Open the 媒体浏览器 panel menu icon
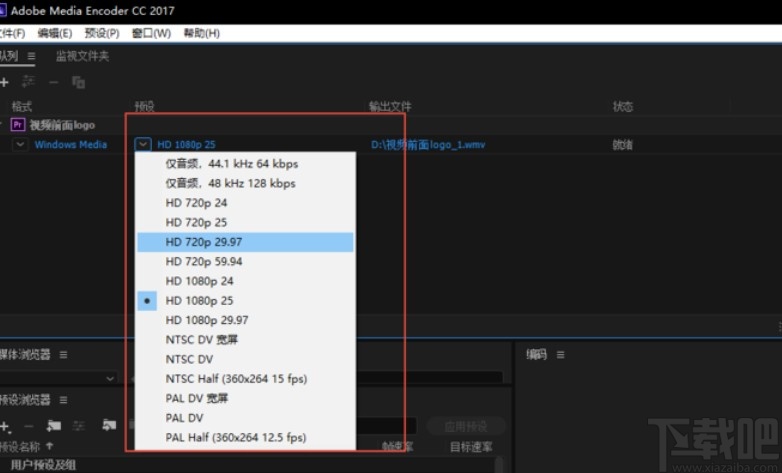This screenshot has height=473, width=782. pos(63,355)
